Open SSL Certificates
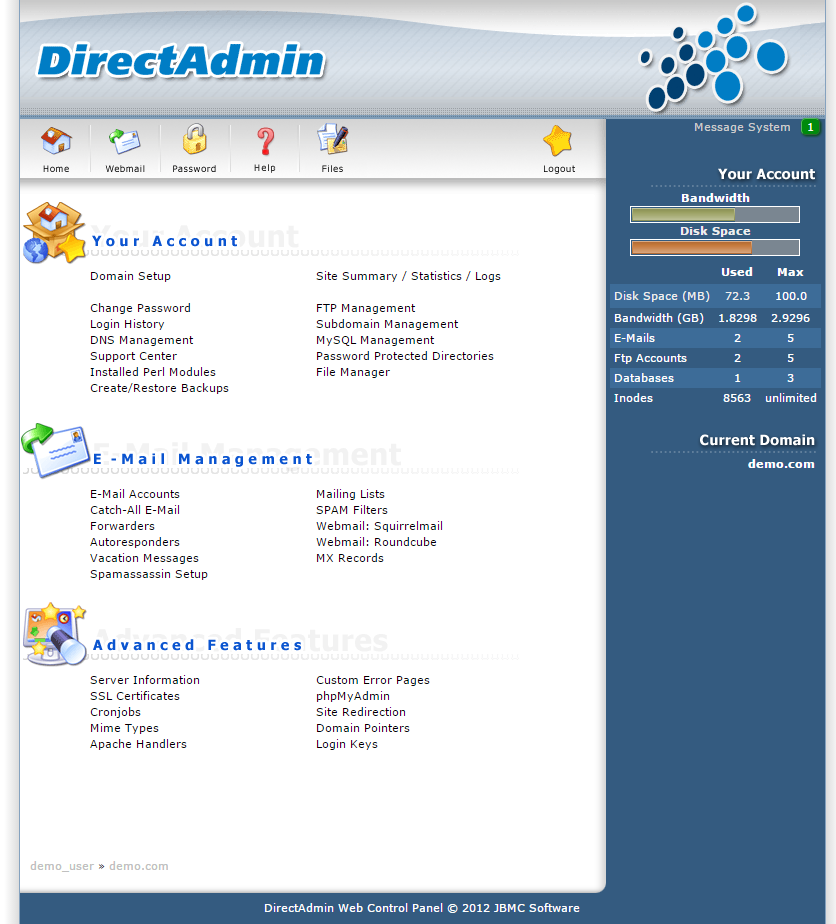Screen dimensions: 836x924 (135, 695)
